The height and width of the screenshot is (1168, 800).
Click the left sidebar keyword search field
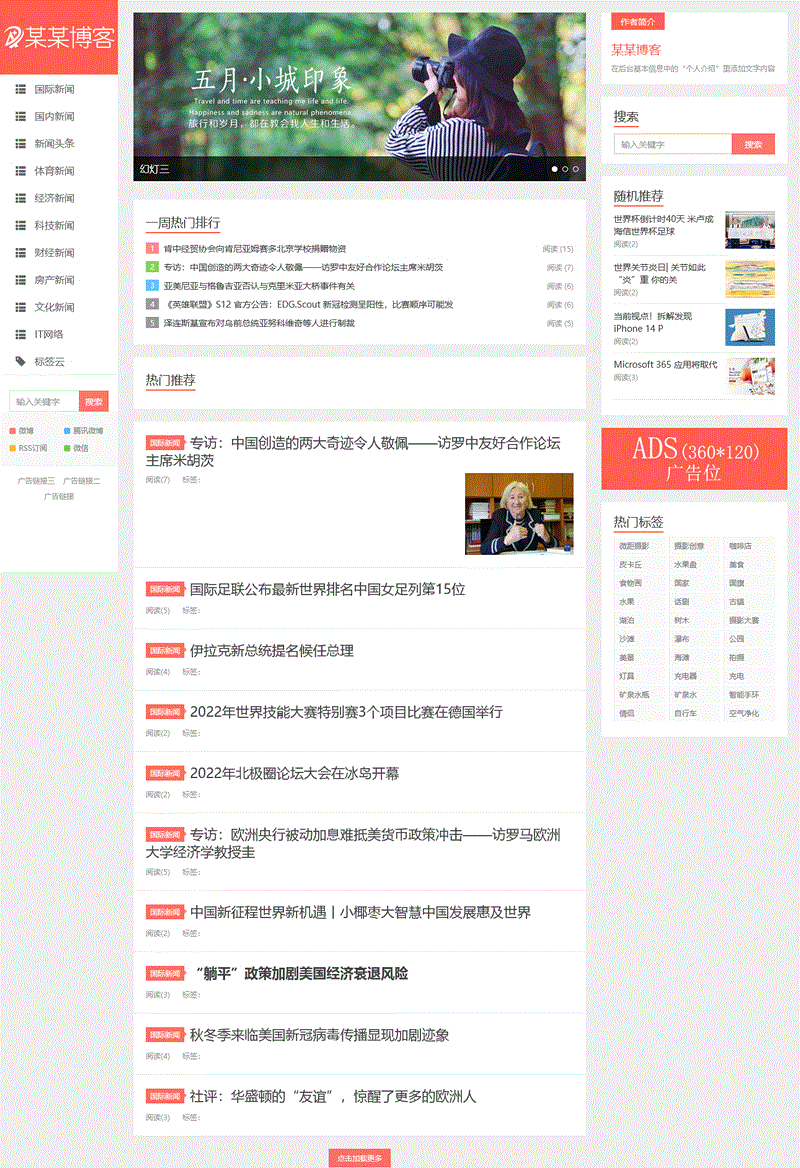tap(44, 401)
